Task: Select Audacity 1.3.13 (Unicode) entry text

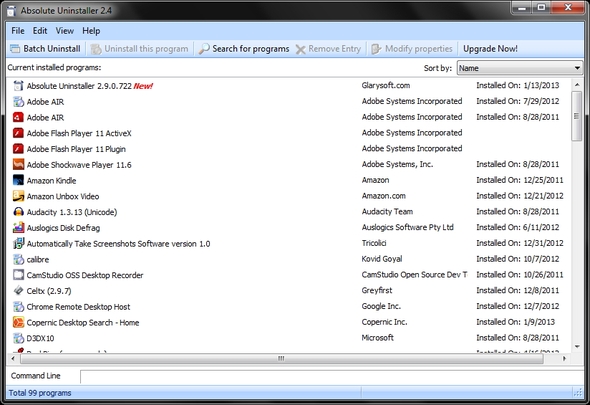Action: coord(72,212)
